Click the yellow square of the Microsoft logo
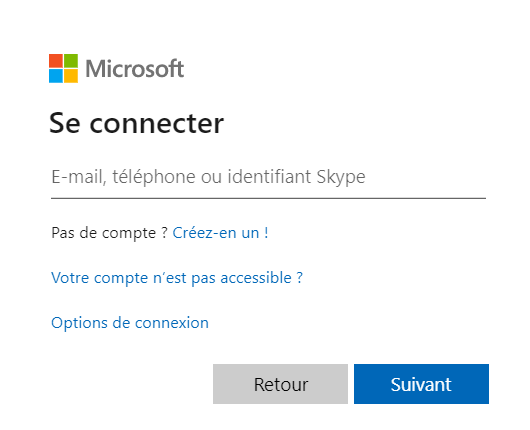Screen dimensions: 530x430 (71, 76)
